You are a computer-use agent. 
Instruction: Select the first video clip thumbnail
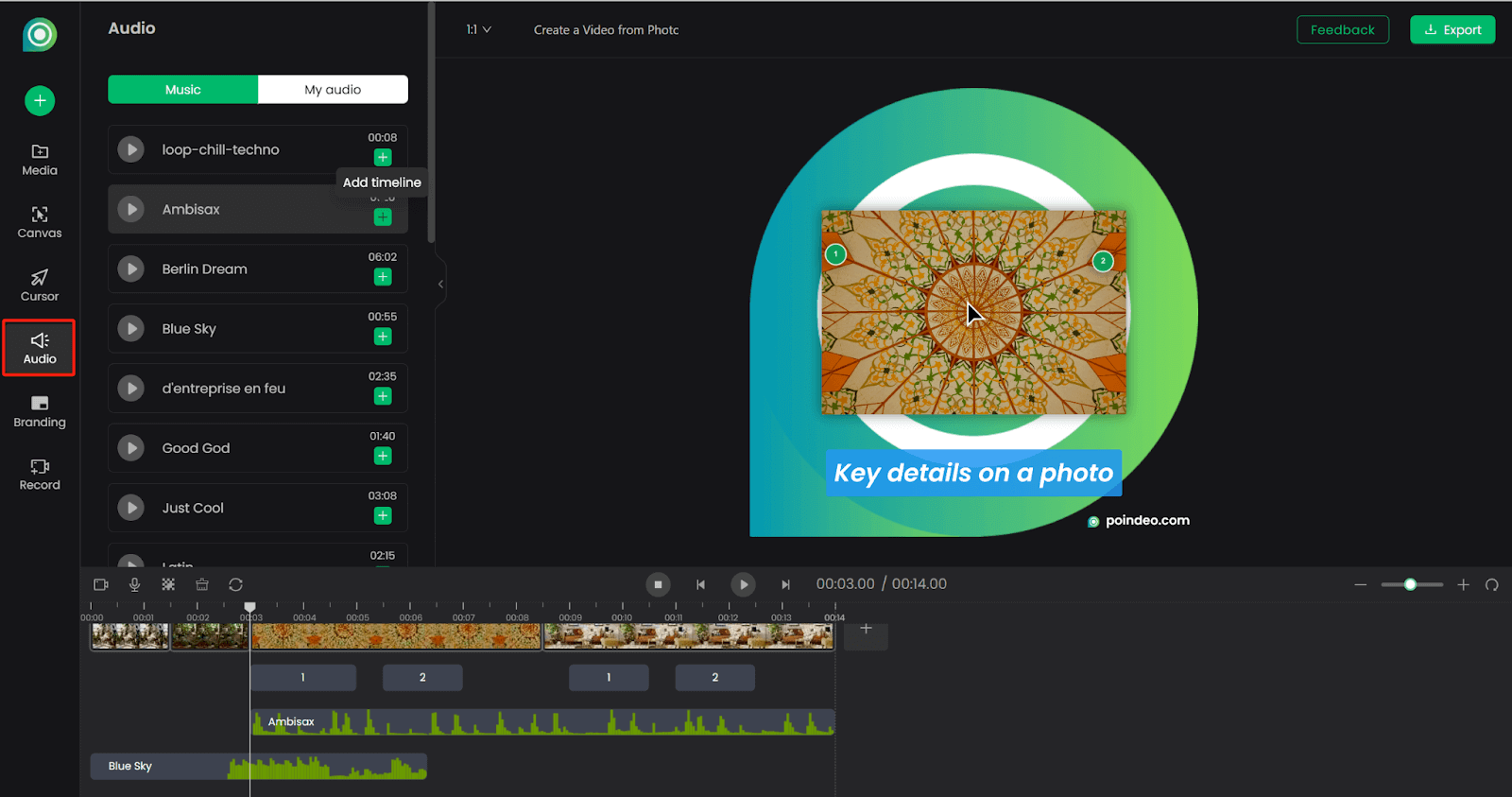tap(129, 636)
